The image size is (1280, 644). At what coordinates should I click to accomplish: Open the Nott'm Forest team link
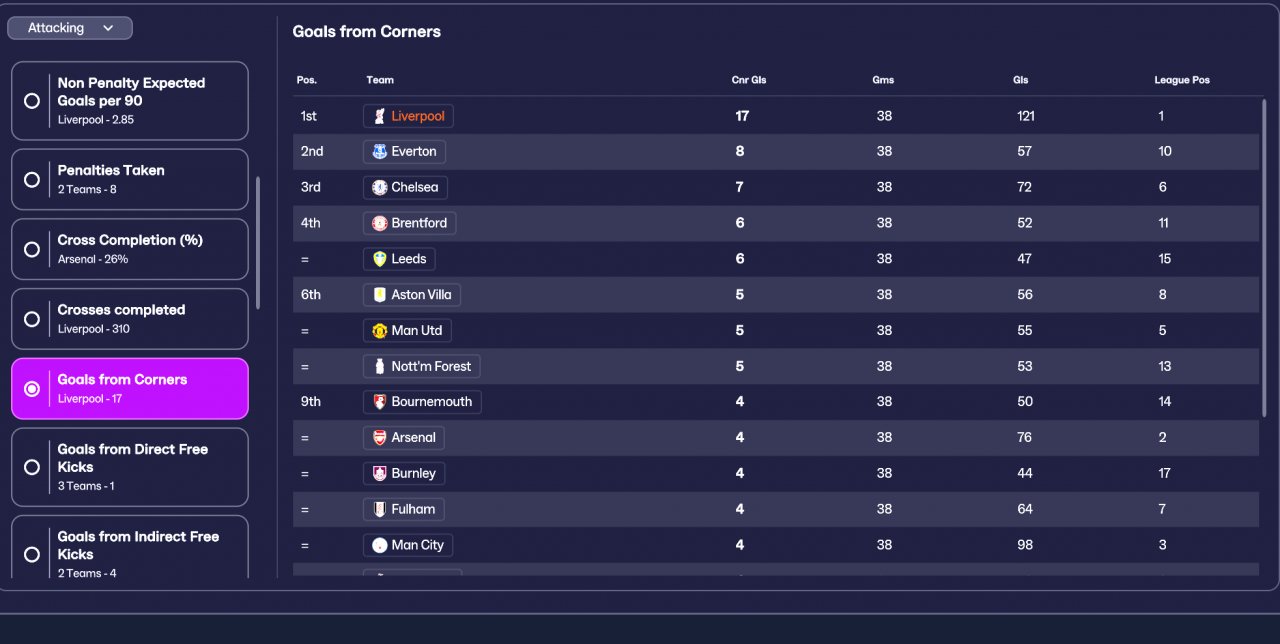431,367
